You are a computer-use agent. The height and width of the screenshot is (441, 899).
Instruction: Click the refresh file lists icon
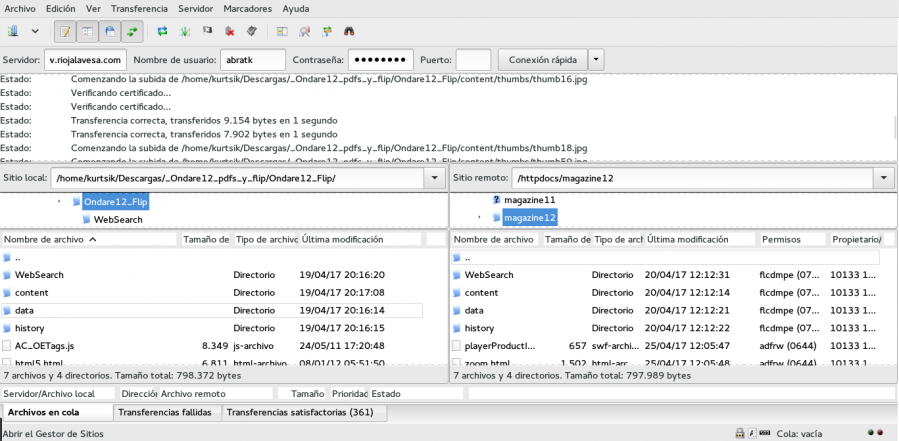coord(163,32)
